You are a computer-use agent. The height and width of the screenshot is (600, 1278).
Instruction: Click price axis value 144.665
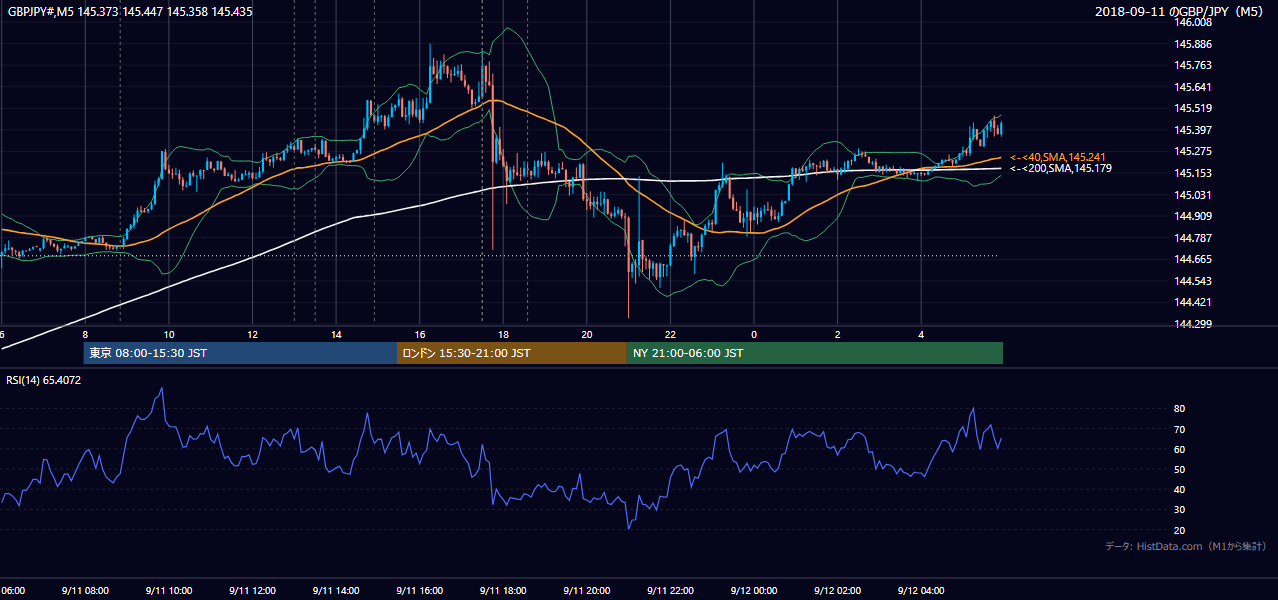pos(1194,259)
